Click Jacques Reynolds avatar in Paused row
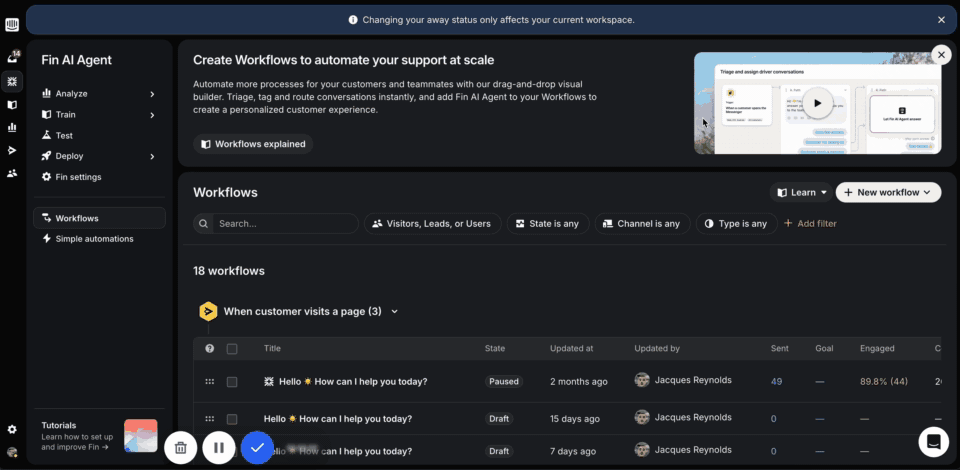 coord(642,380)
